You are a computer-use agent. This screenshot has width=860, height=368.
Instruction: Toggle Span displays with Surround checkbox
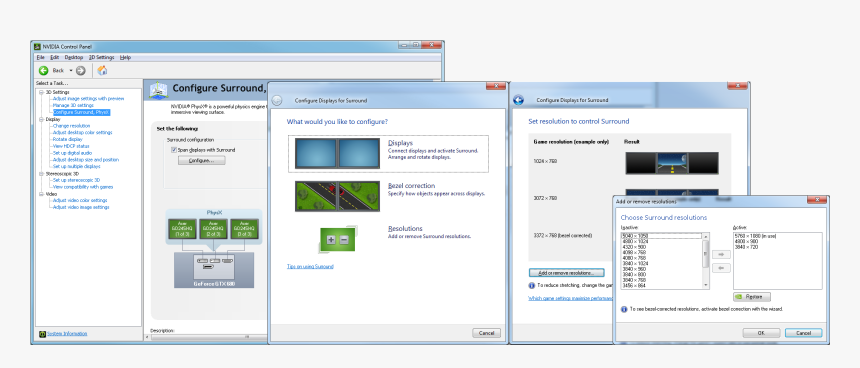point(174,150)
